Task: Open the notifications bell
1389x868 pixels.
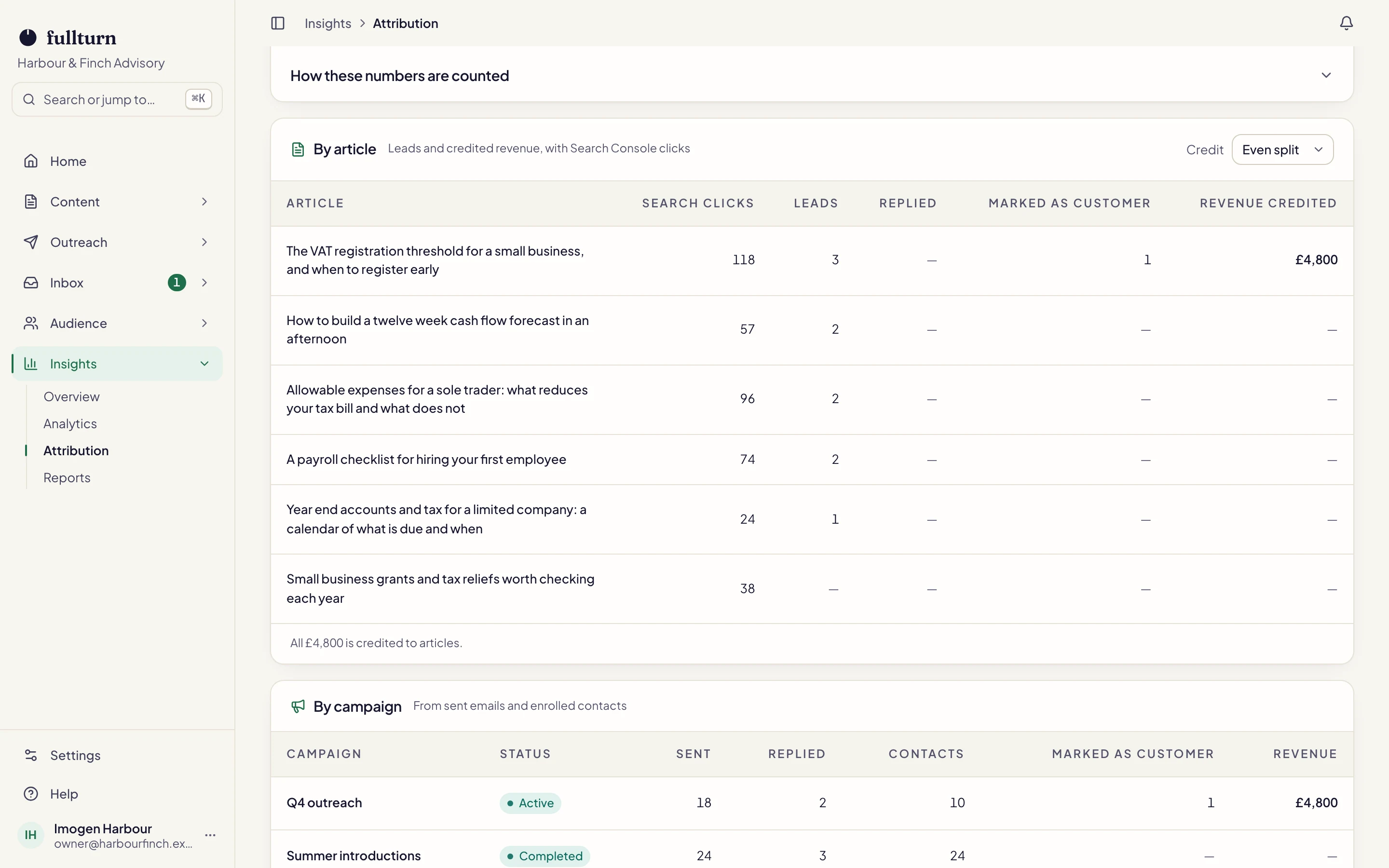Action: tap(1346, 24)
